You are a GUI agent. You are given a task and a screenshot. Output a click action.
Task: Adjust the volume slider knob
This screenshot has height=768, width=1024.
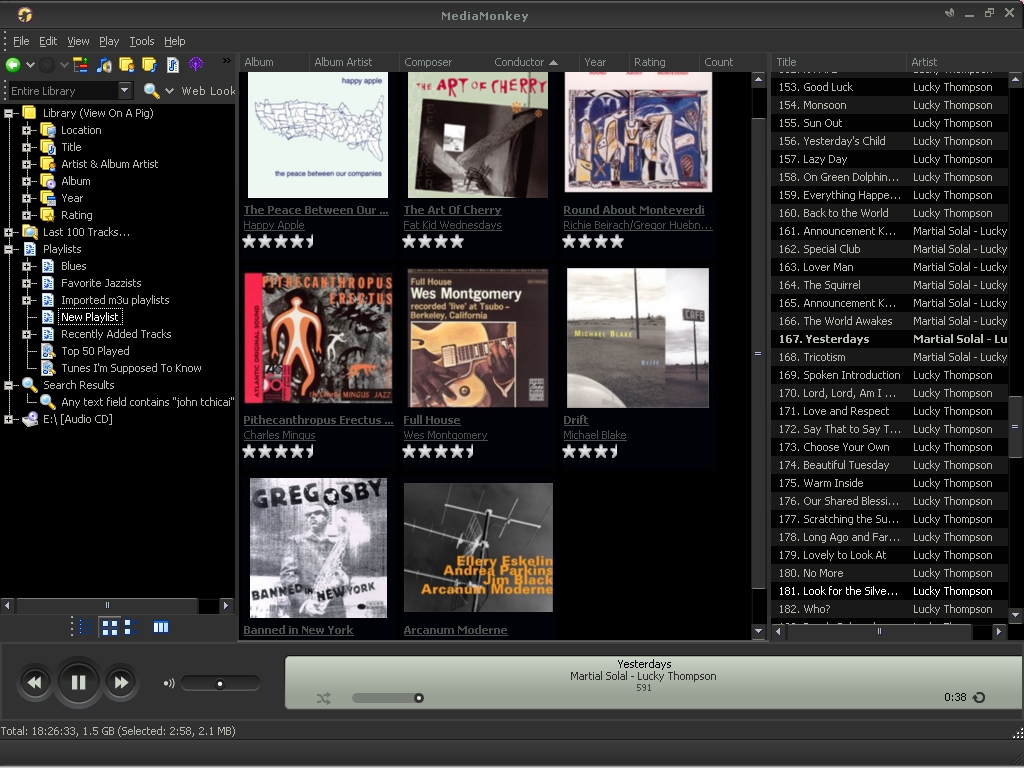(x=220, y=684)
